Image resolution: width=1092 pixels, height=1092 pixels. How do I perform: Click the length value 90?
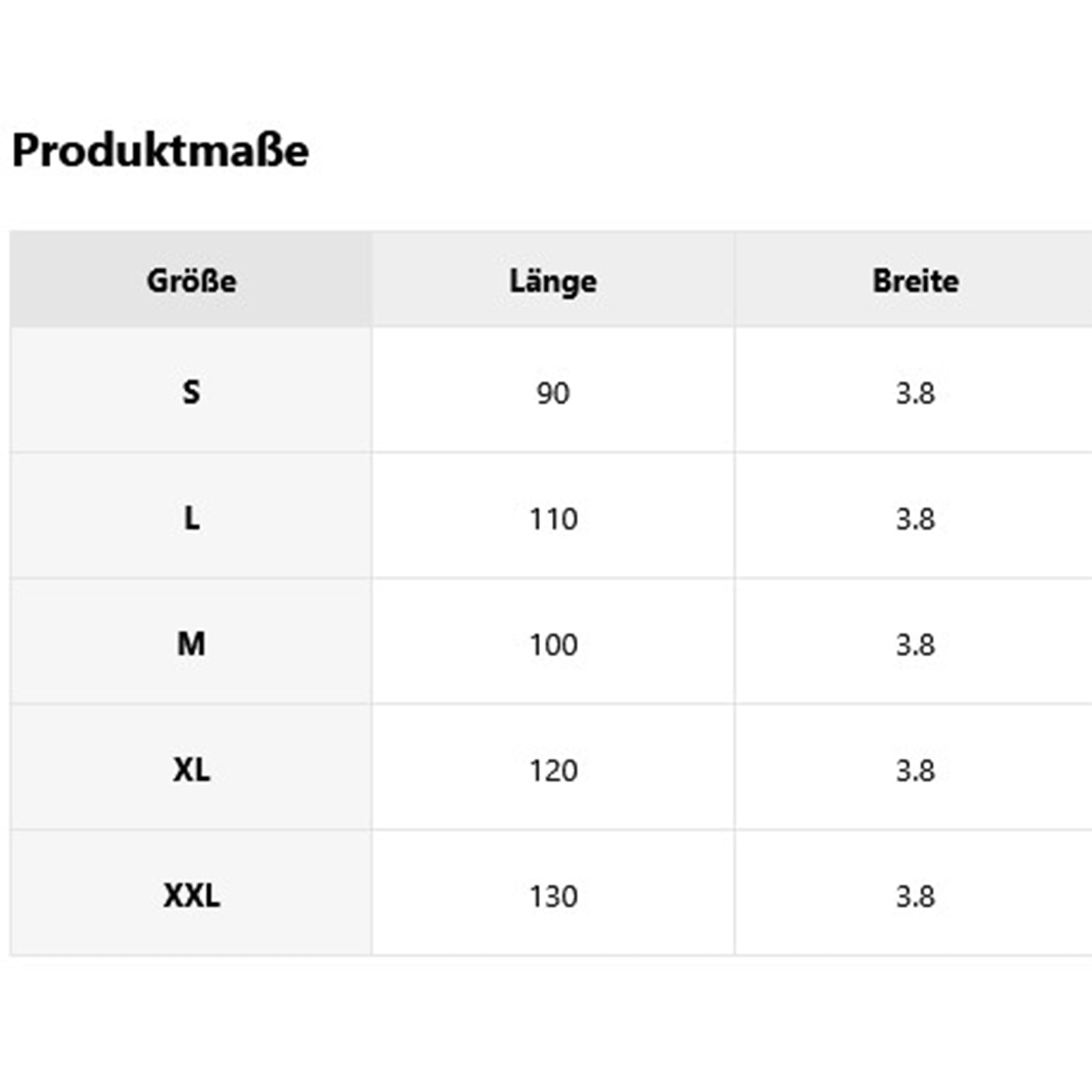553,393
